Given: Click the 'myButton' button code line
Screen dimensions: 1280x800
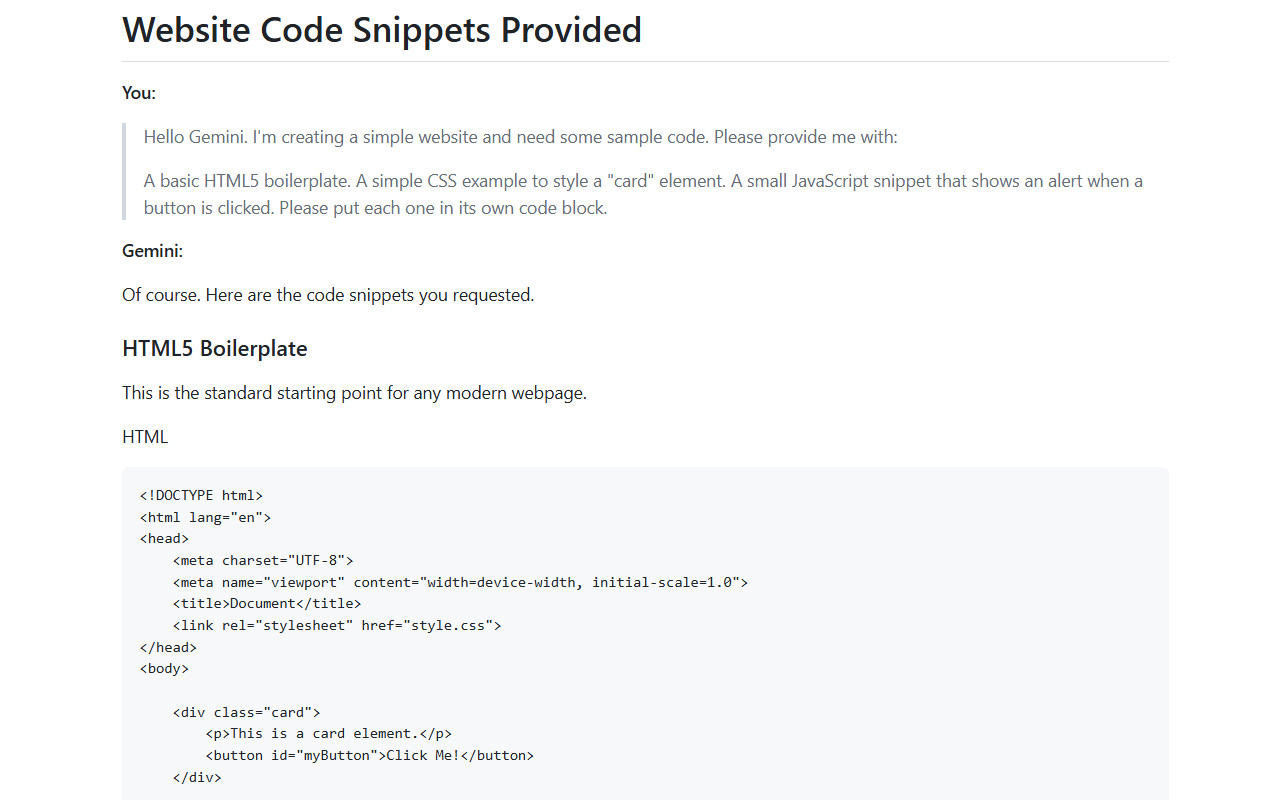Looking at the screenshot, I should tap(370, 755).
